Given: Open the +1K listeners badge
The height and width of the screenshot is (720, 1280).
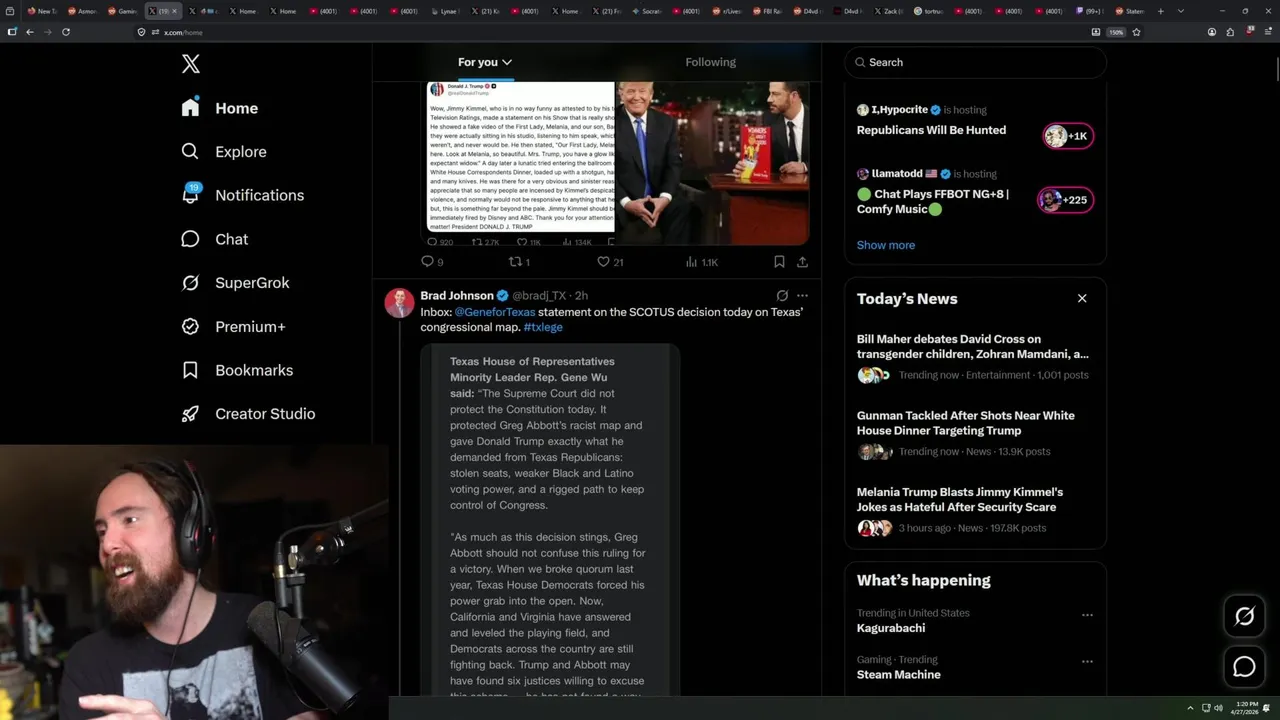Looking at the screenshot, I should point(1068,136).
